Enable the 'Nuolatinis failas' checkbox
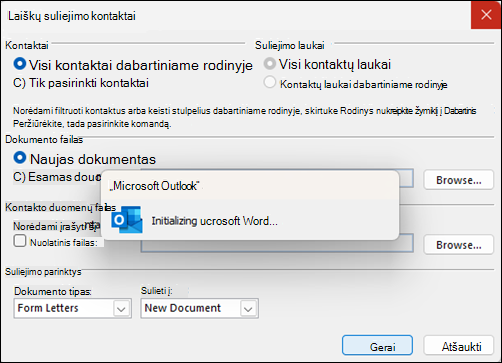Viewport: 502px width, 363px height. 20,241
